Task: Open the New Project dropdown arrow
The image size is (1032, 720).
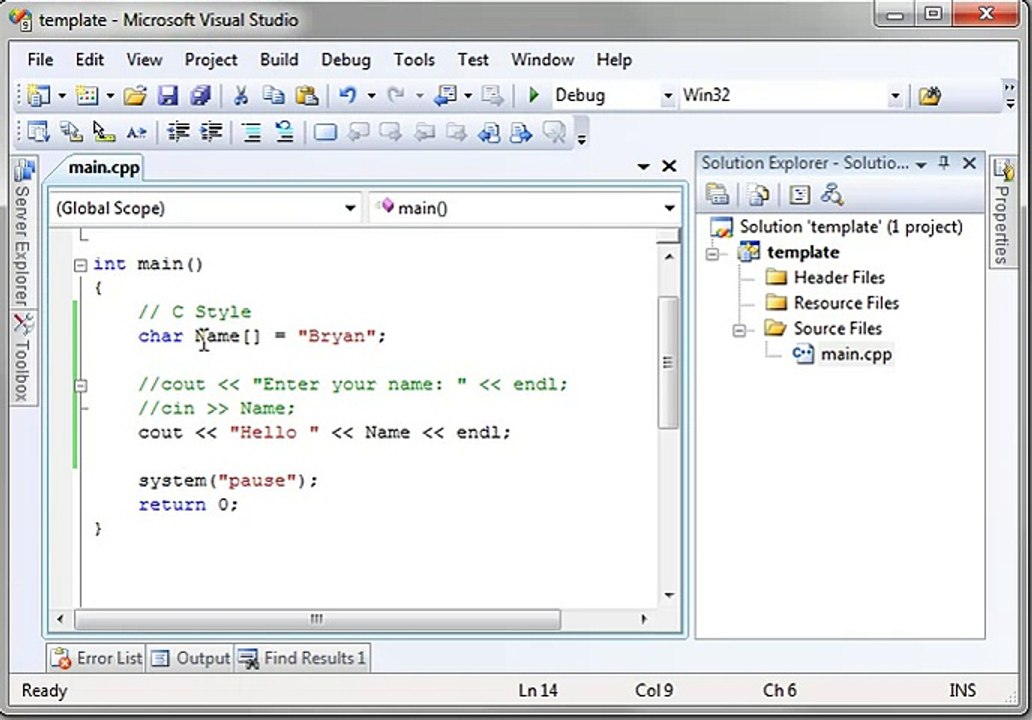Action: pos(61,96)
